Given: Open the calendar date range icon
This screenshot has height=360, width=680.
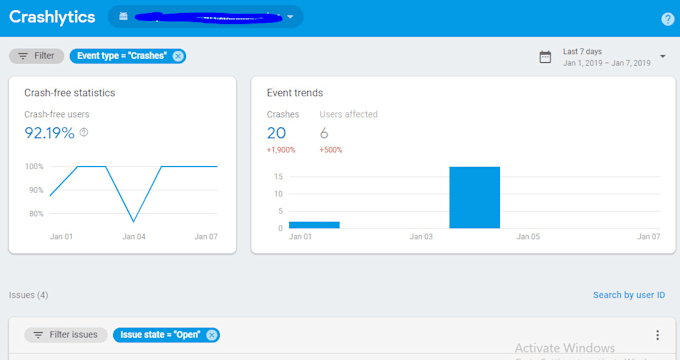Looking at the screenshot, I should [x=545, y=57].
